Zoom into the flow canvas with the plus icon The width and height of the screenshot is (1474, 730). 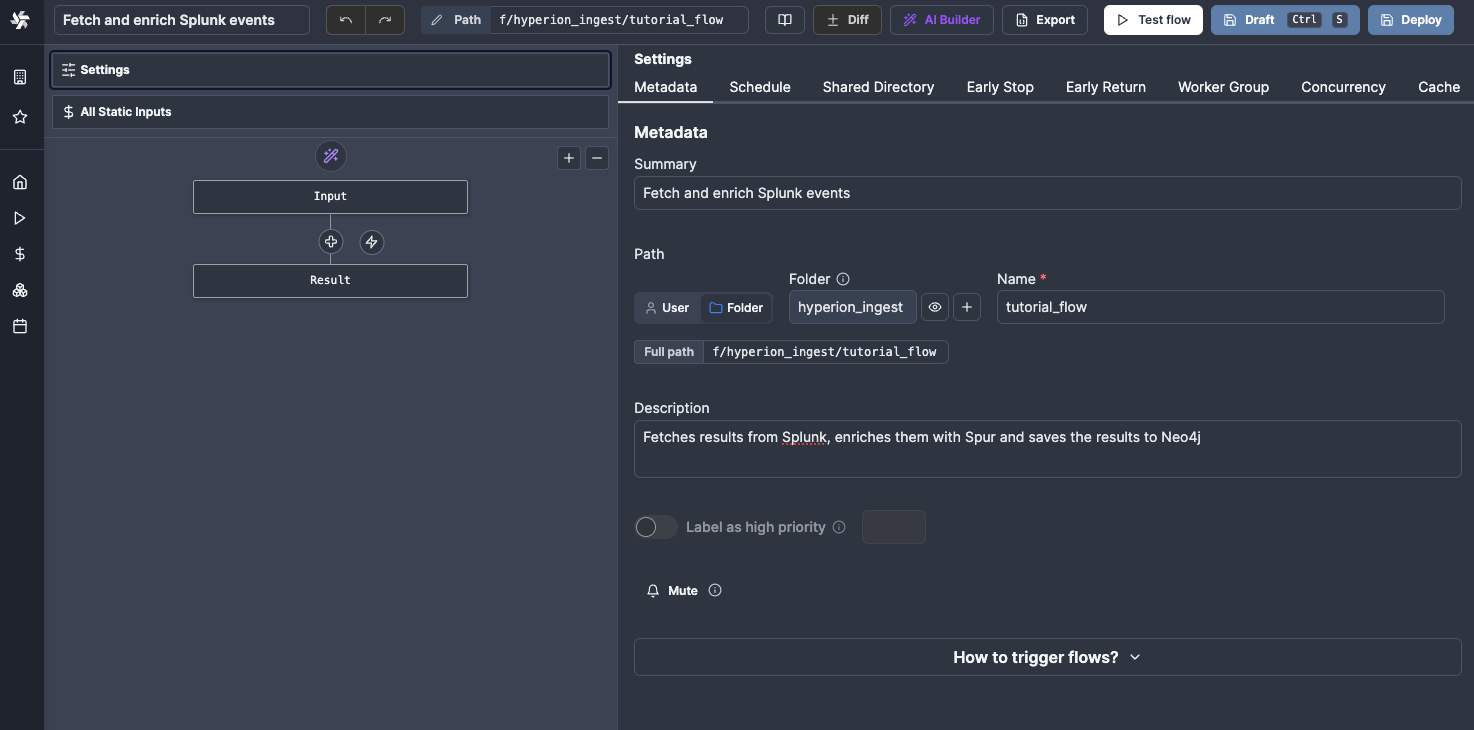click(568, 158)
